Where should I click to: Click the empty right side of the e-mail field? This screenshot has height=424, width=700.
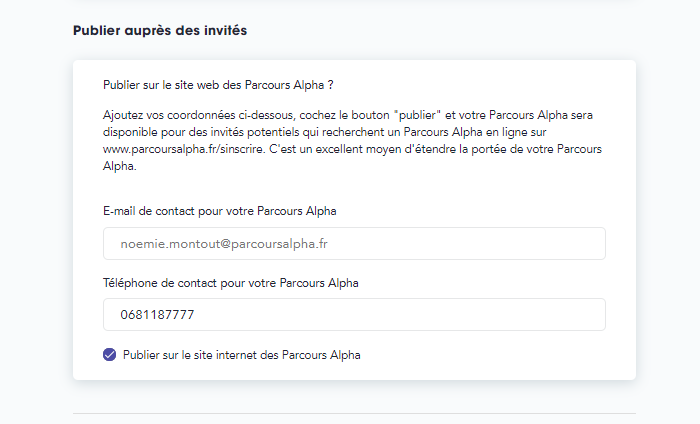[x=491, y=244]
